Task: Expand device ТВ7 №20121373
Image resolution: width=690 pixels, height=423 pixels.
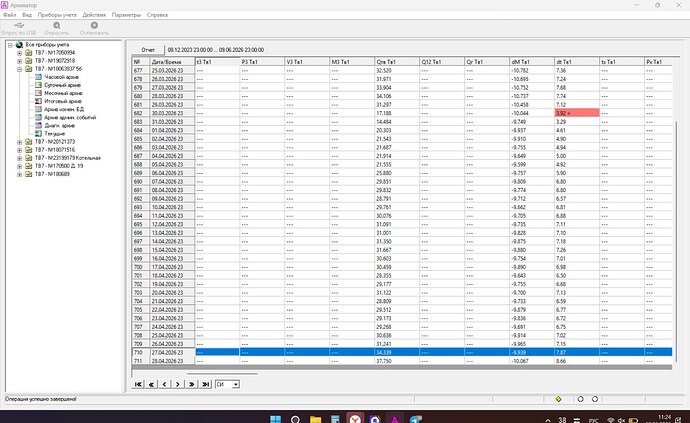Action: point(19,142)
